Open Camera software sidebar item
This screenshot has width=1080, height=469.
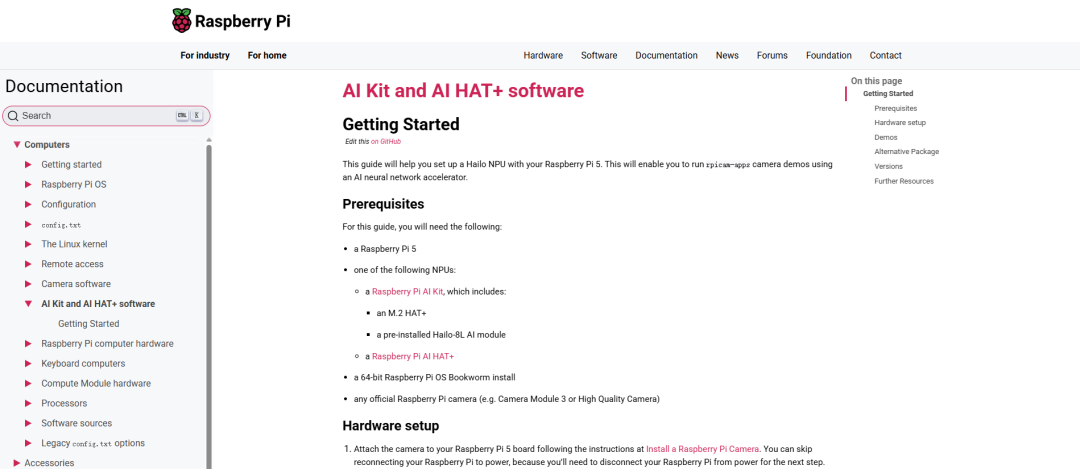point(76,284)
